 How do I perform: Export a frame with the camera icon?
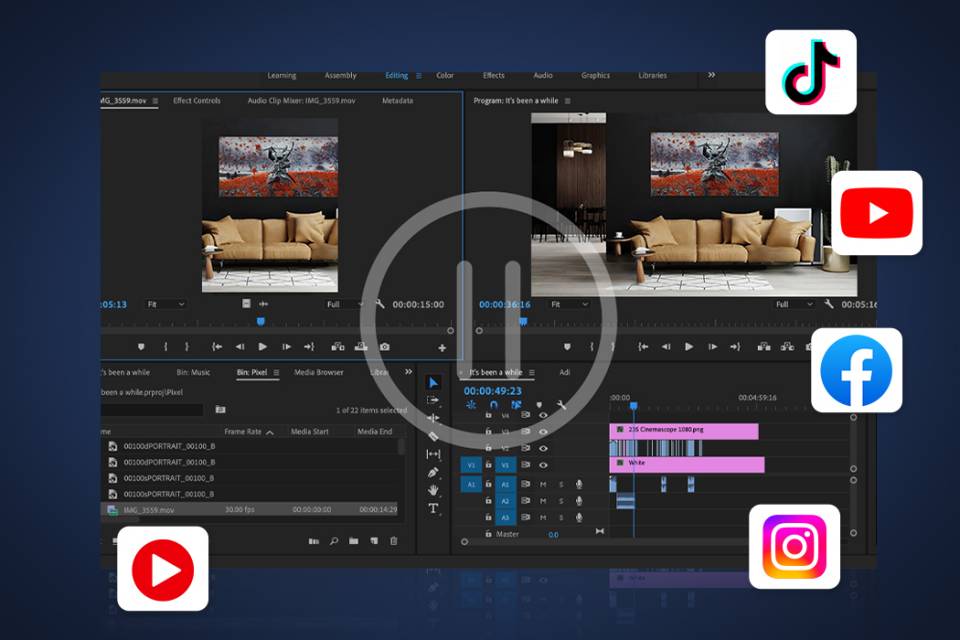pyautogui.click(x=385, y=347)
